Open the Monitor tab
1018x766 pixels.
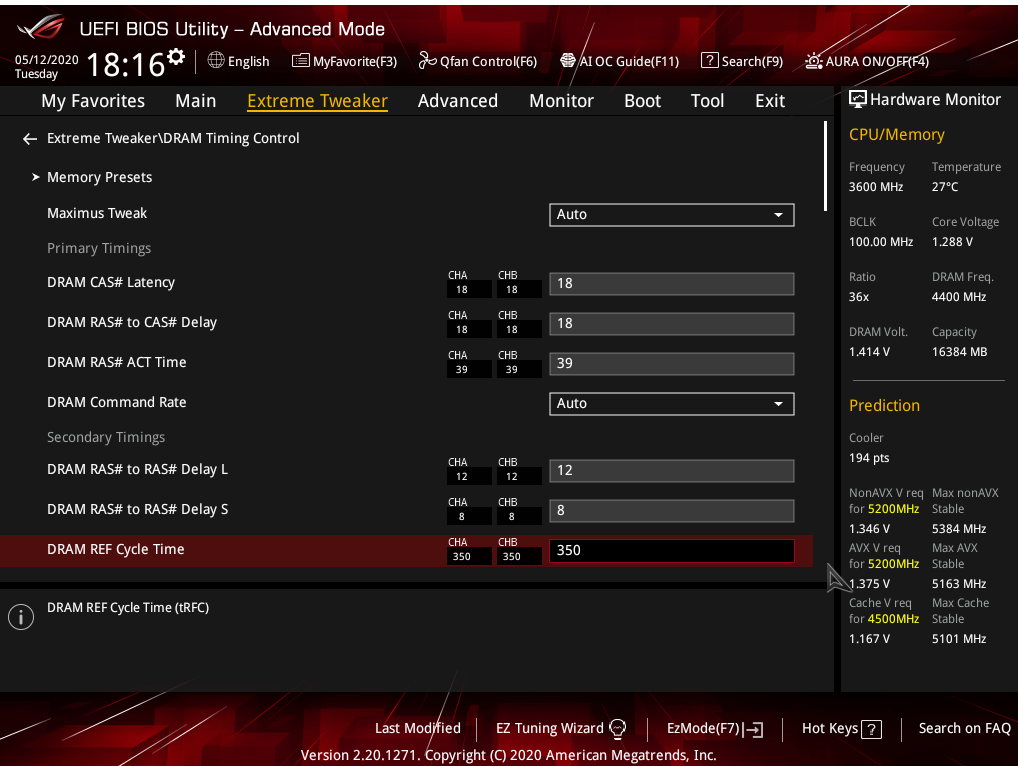click(x=561, y=101)
